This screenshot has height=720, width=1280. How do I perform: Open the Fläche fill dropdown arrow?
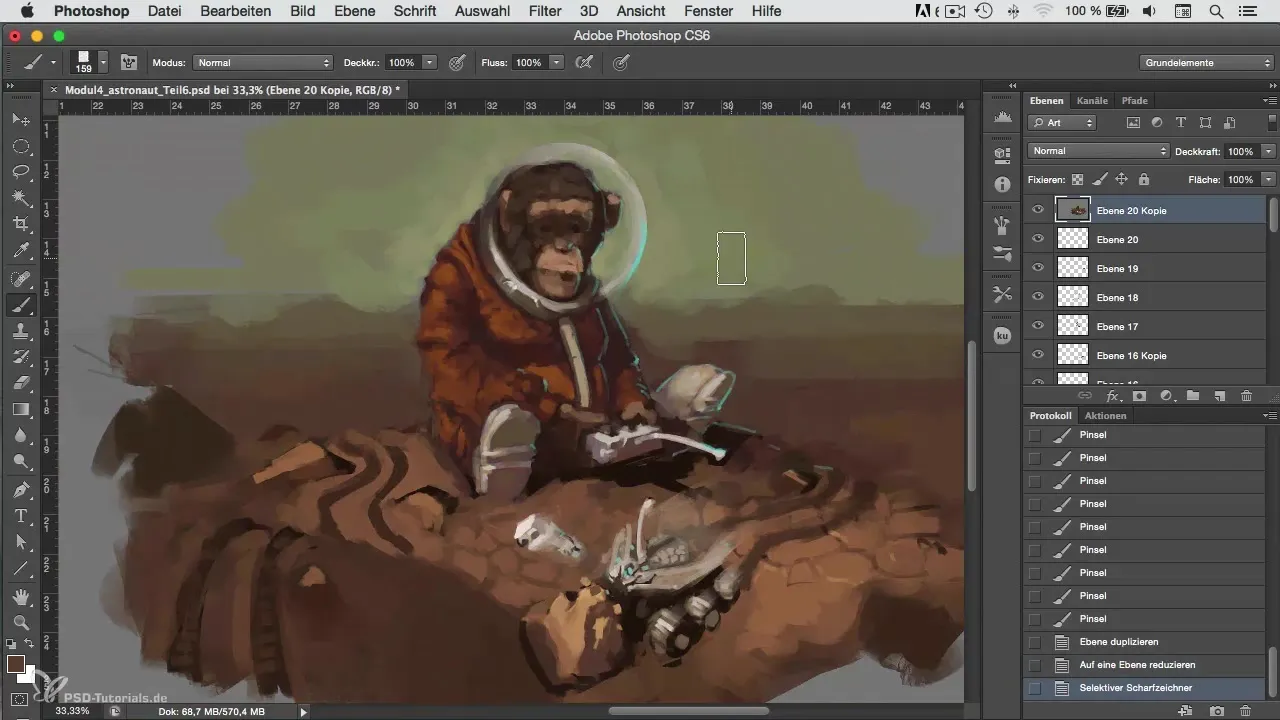1268,180
